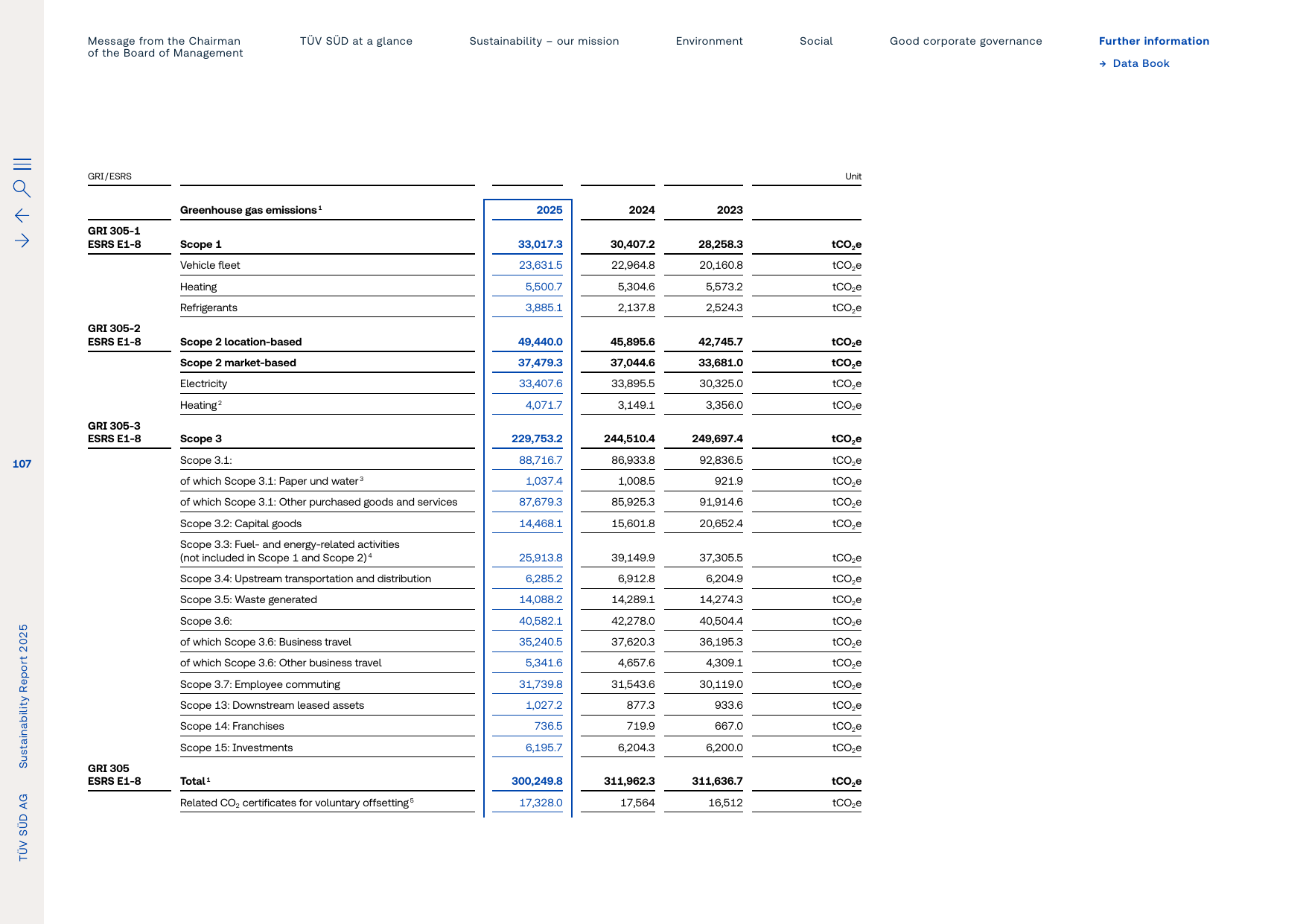Click Related CO2 certificates row label
The height and width of the screenshot is (924, 1306).
tap(297, 803)
